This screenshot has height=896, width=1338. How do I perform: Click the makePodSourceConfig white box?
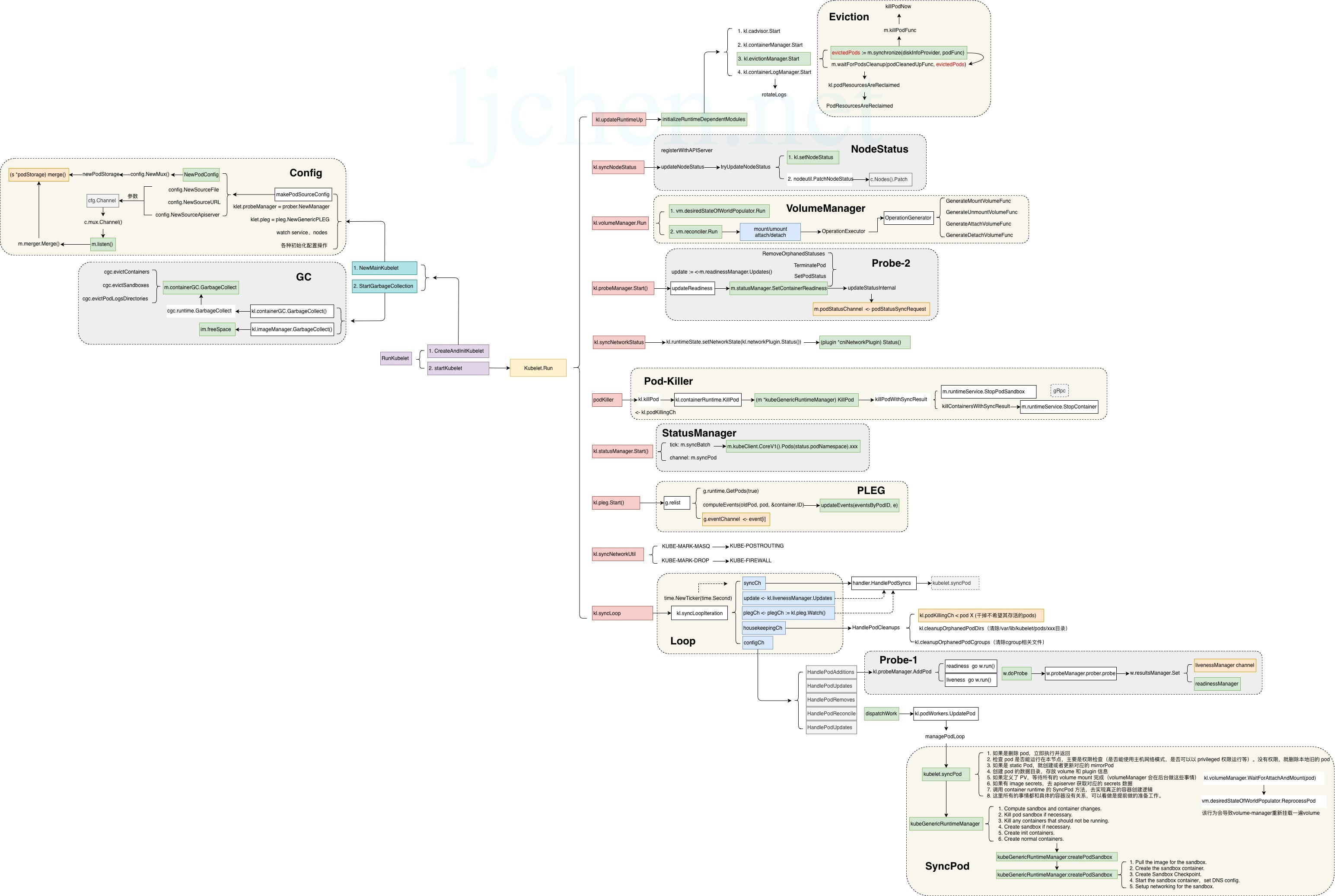[303, 195]
